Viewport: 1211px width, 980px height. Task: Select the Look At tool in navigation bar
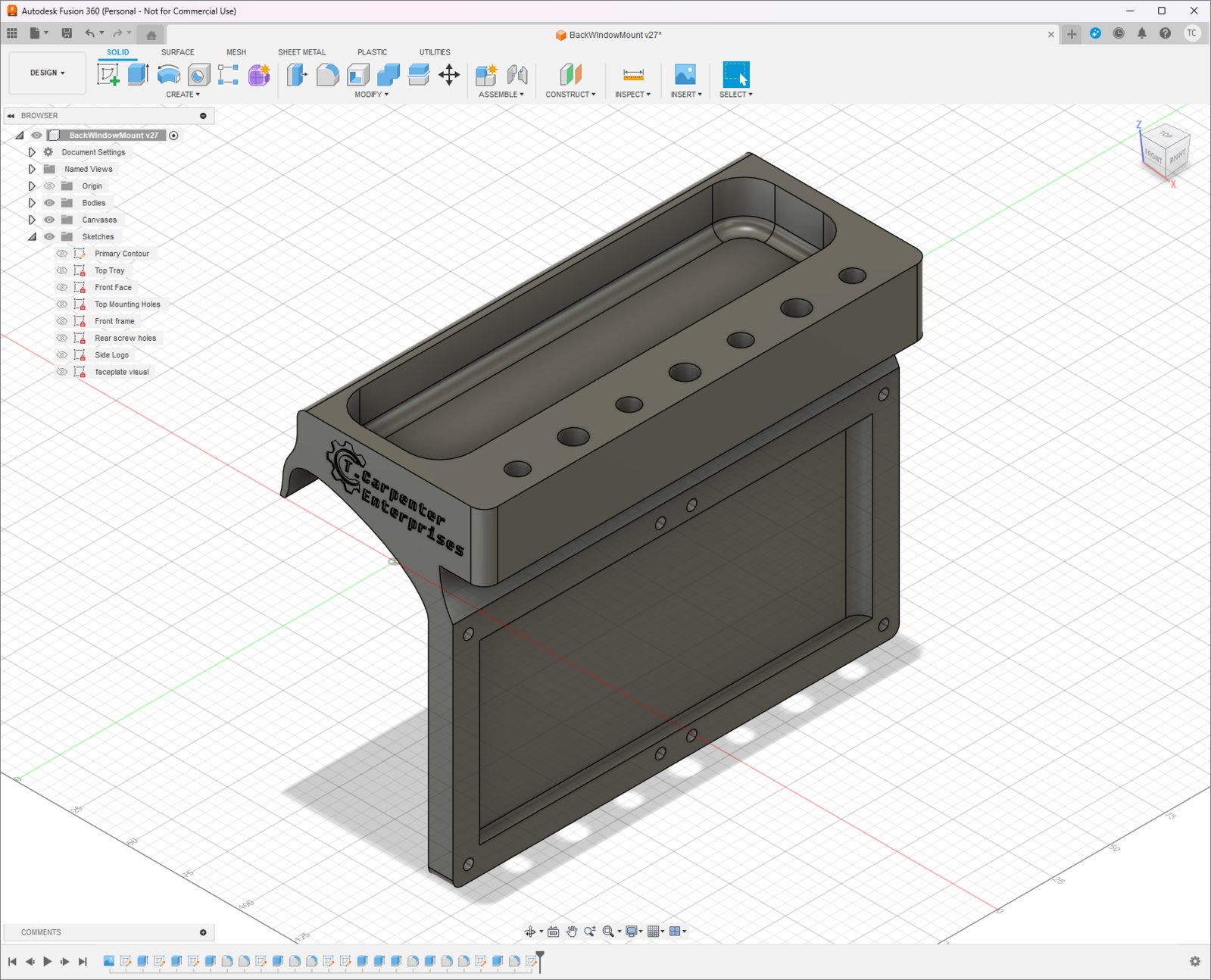(554, 932)
